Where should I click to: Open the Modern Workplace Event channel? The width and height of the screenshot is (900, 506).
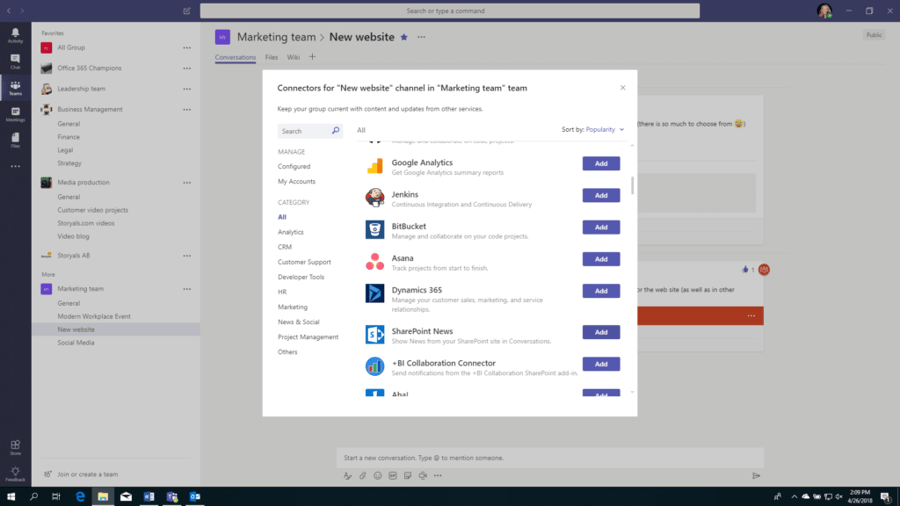click(x=94, y=316)
